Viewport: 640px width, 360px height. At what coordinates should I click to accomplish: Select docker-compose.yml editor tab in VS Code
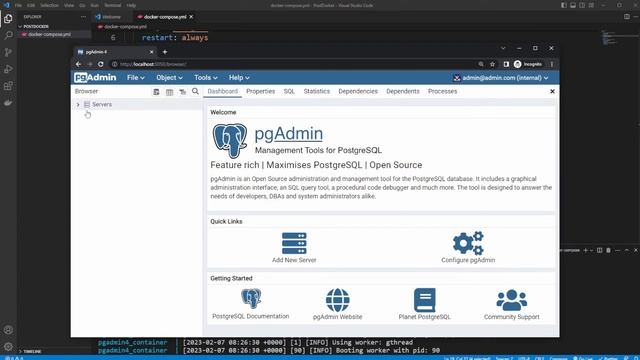pos(164,17)
